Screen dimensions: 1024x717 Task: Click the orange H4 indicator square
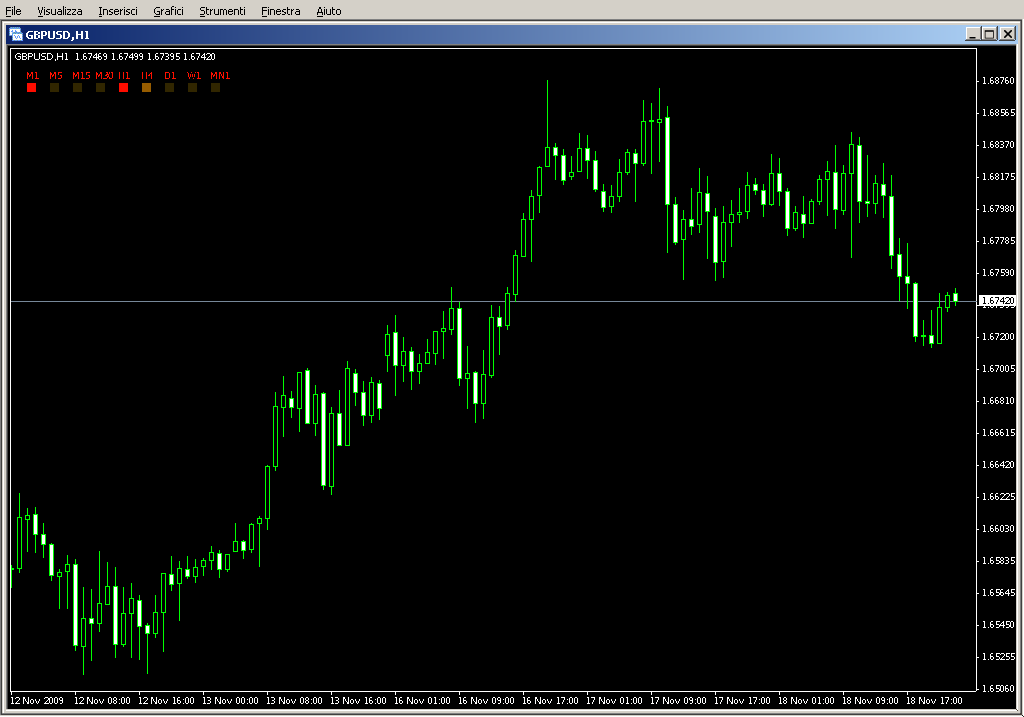point(147,88)
